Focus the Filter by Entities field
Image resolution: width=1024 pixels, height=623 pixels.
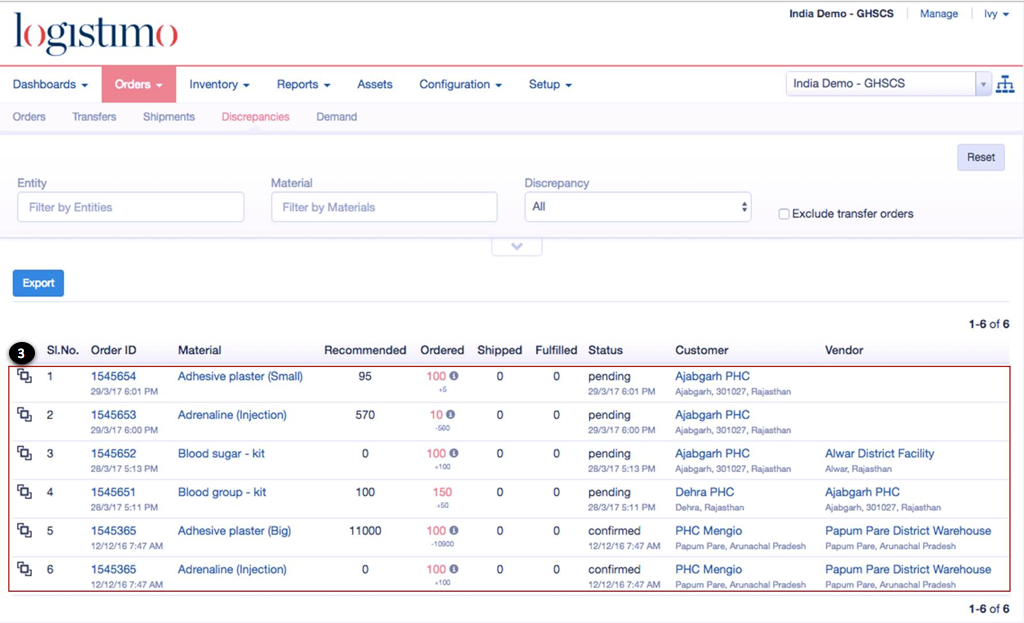[131, 207]
